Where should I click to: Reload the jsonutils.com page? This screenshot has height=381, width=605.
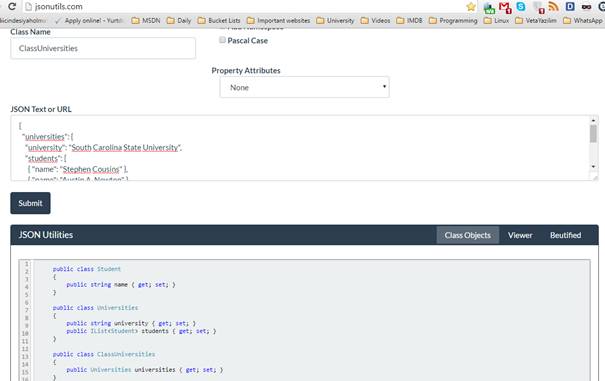click(12, 7)
